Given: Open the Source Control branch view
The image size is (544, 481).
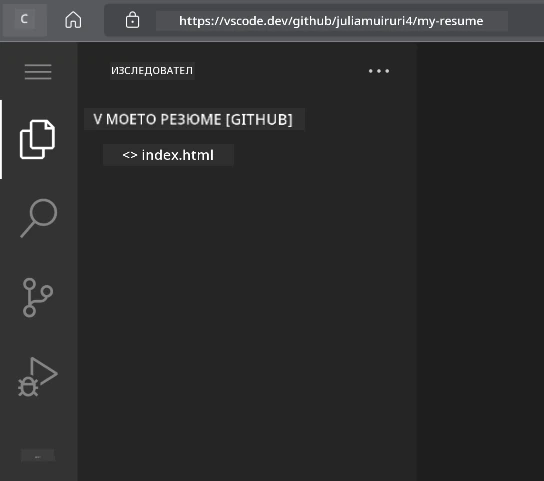Looking at the screenshot, I should [37, 297].
